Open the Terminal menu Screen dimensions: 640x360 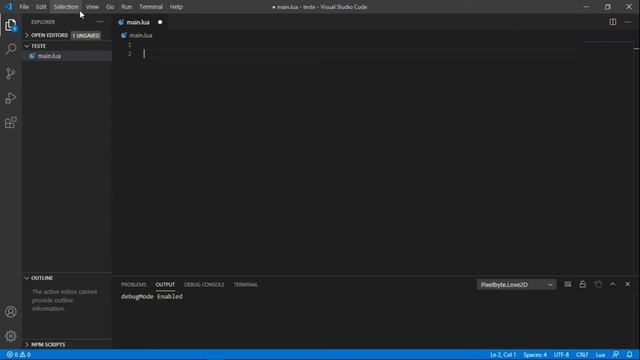[x=151, y=7]
